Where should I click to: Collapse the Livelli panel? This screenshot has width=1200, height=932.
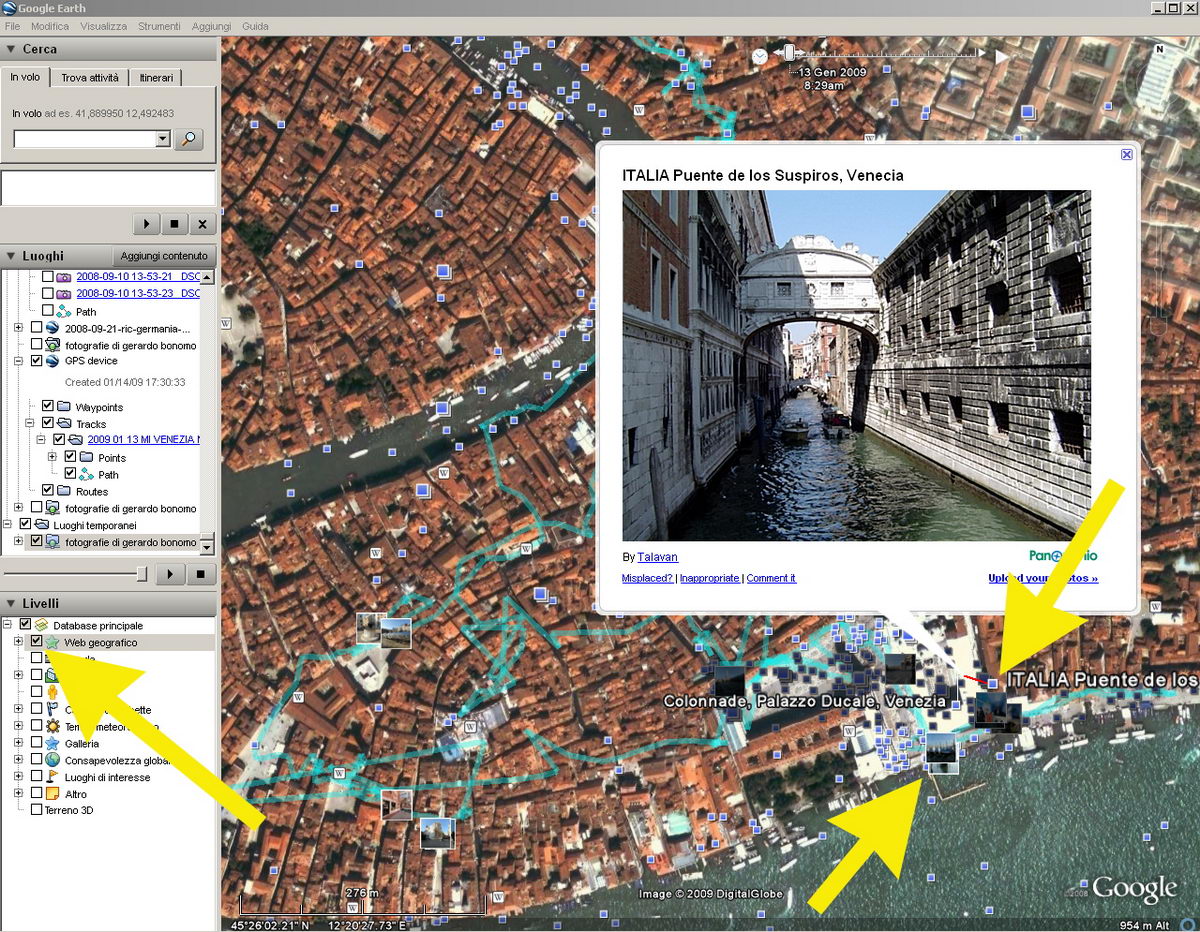point(11,604)
